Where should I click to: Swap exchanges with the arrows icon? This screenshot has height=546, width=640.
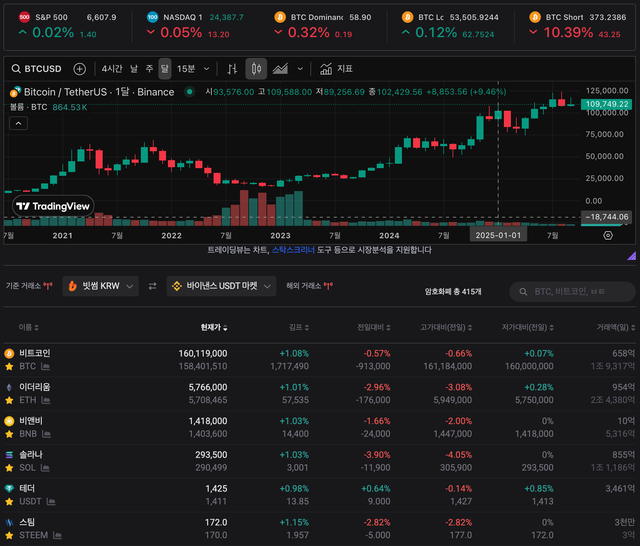point(153,286)
